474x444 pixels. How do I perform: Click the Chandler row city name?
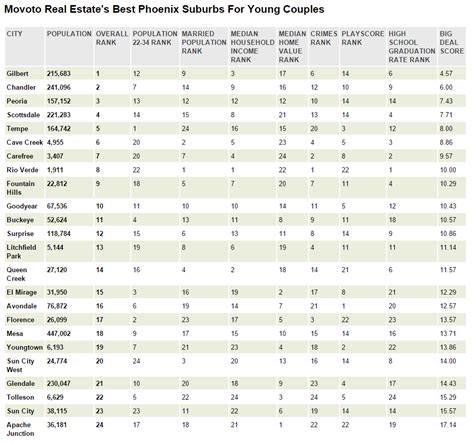pos(21,87)
